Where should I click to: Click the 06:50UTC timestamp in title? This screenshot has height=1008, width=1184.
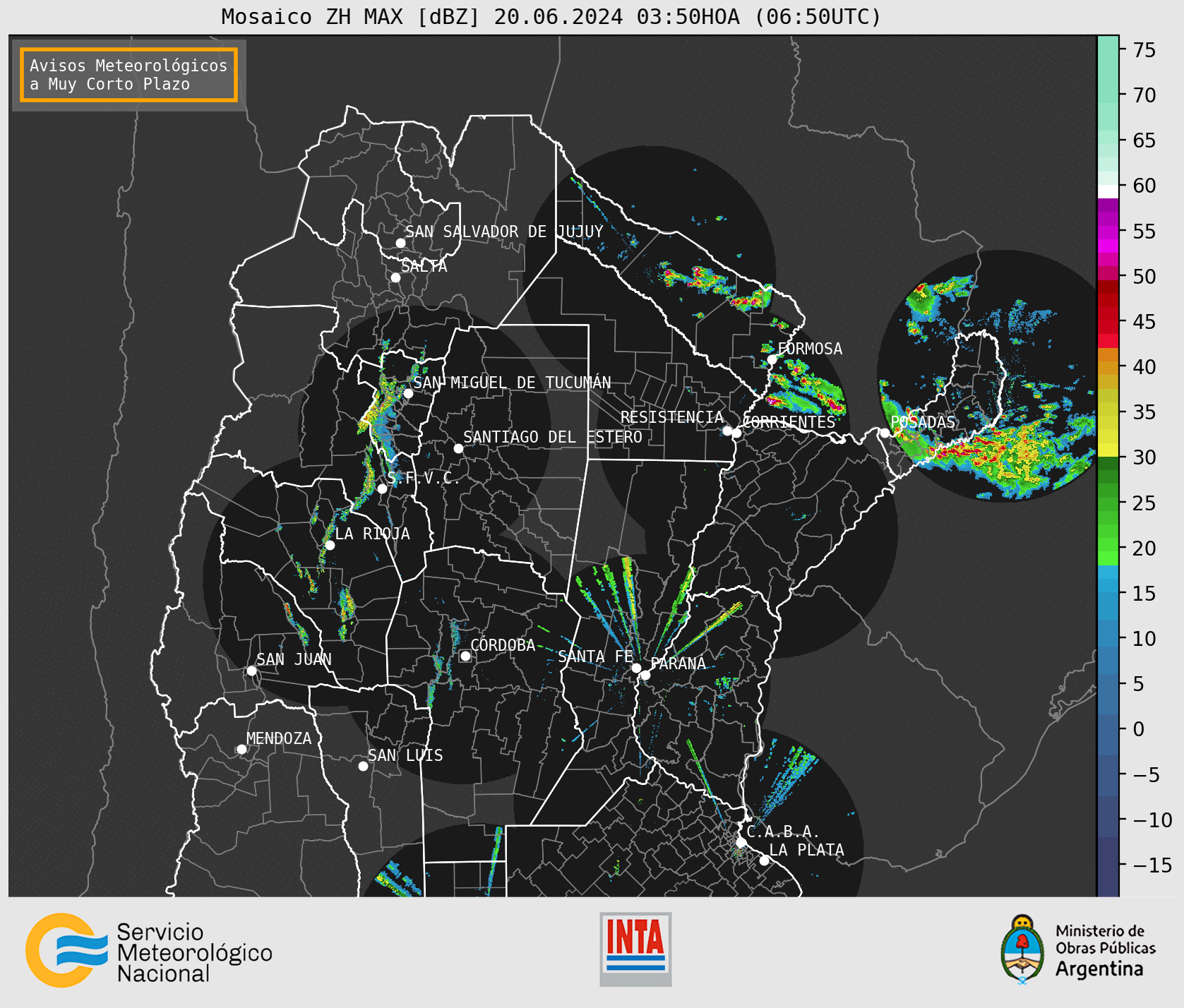(x=818, y=16)
